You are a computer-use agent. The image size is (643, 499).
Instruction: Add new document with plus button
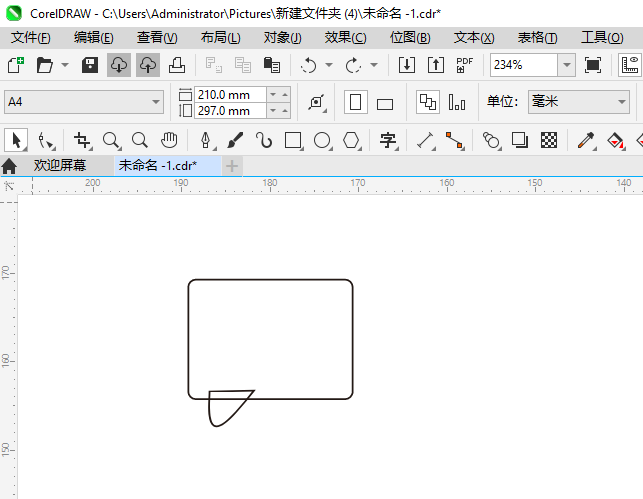(x=232, y=166)
